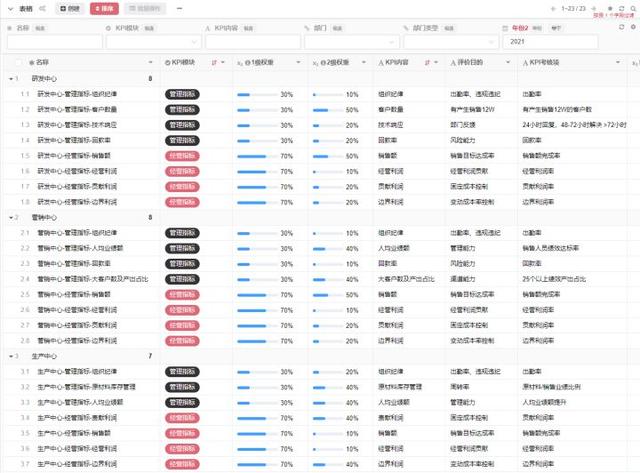
Task: Open the 名称 column header dropdown arrow
Action: [151, 62]
